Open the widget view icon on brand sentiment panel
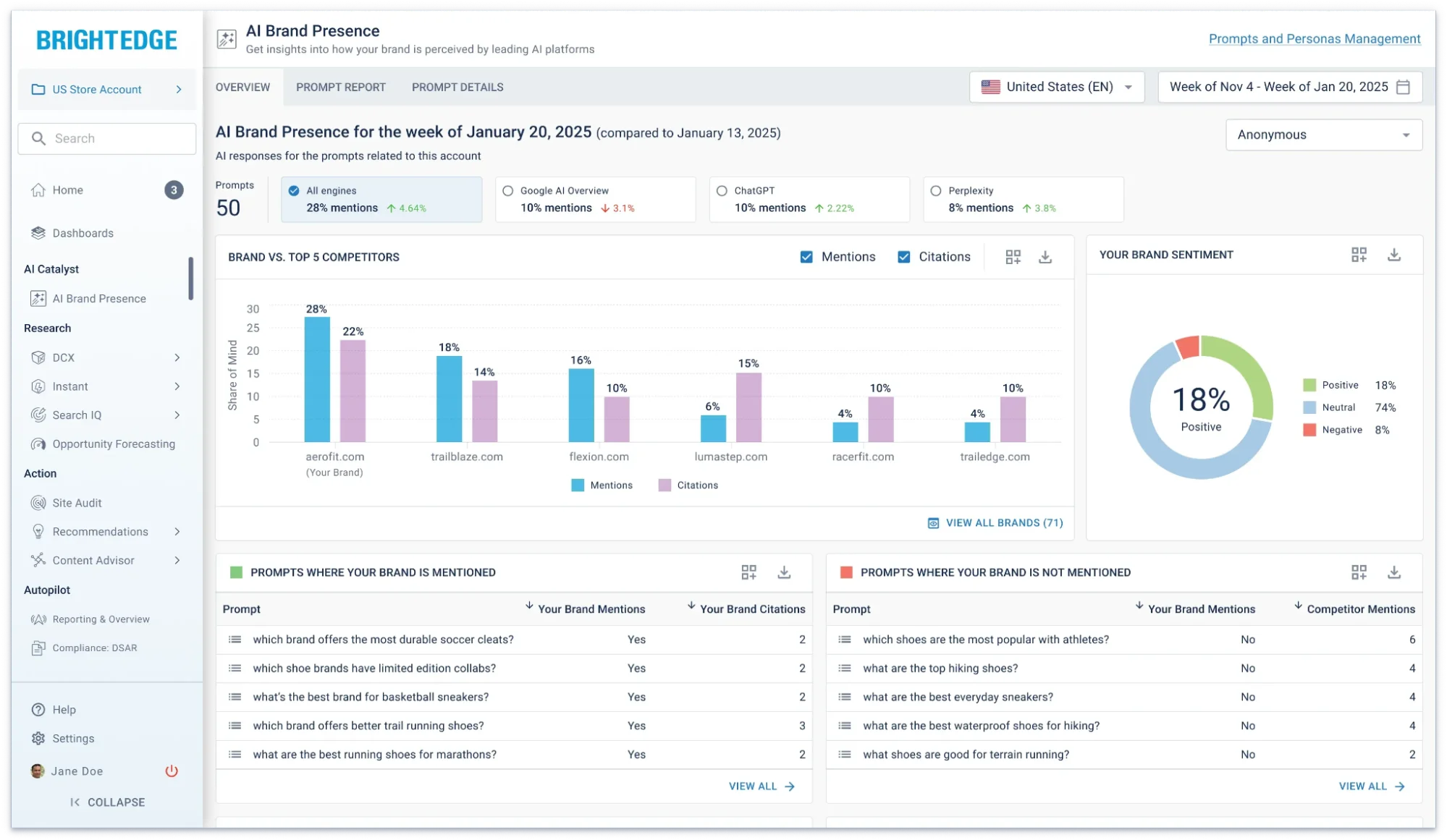The width and height of the screenshot is (1447, 840). [1359, 255]
